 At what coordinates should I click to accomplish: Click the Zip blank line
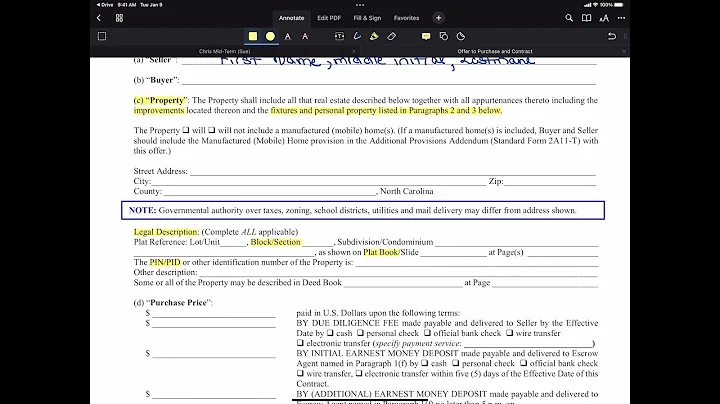pyautogui.click(x=550, y=182)
